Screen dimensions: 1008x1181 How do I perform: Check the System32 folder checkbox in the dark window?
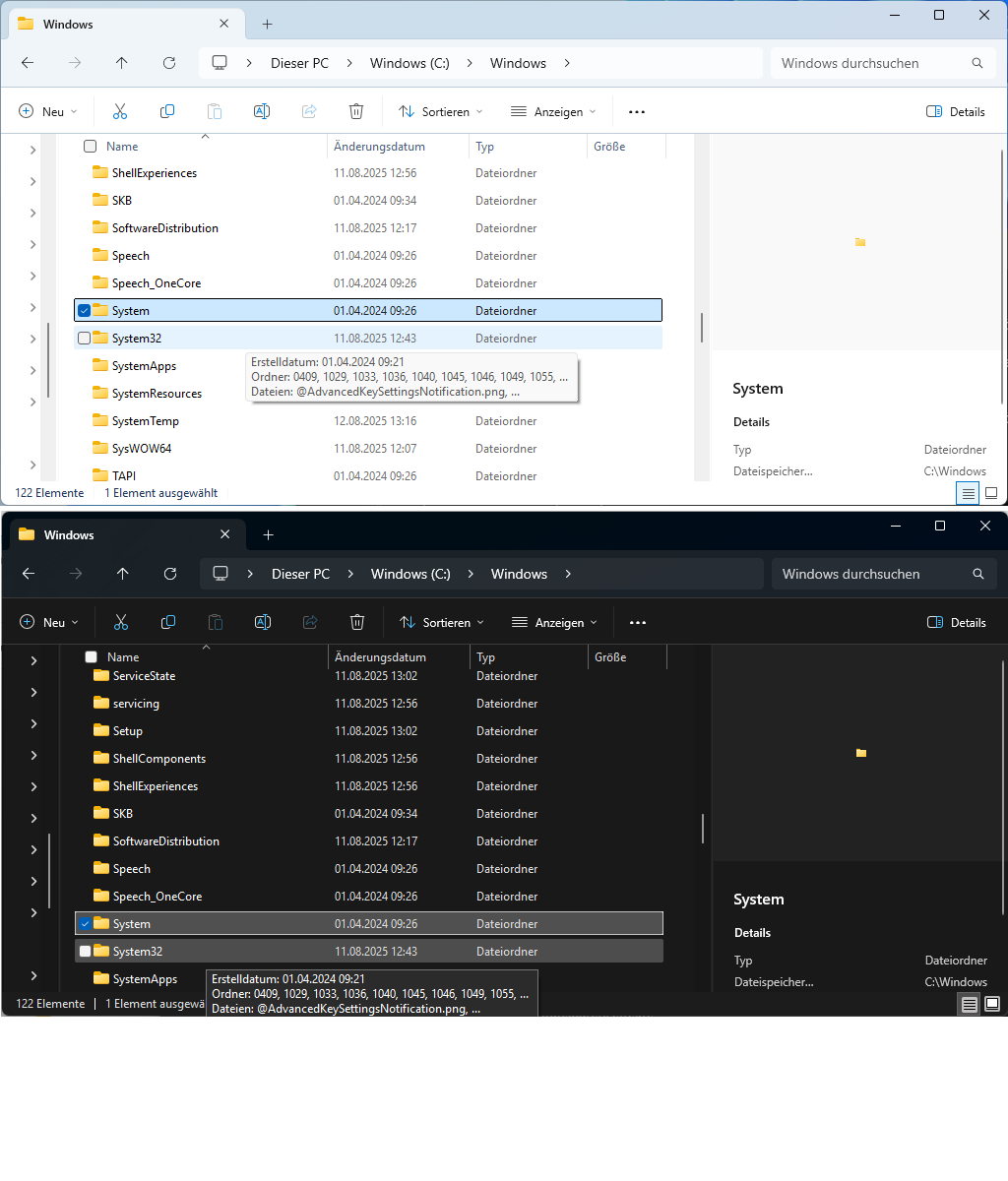(85, 952)
